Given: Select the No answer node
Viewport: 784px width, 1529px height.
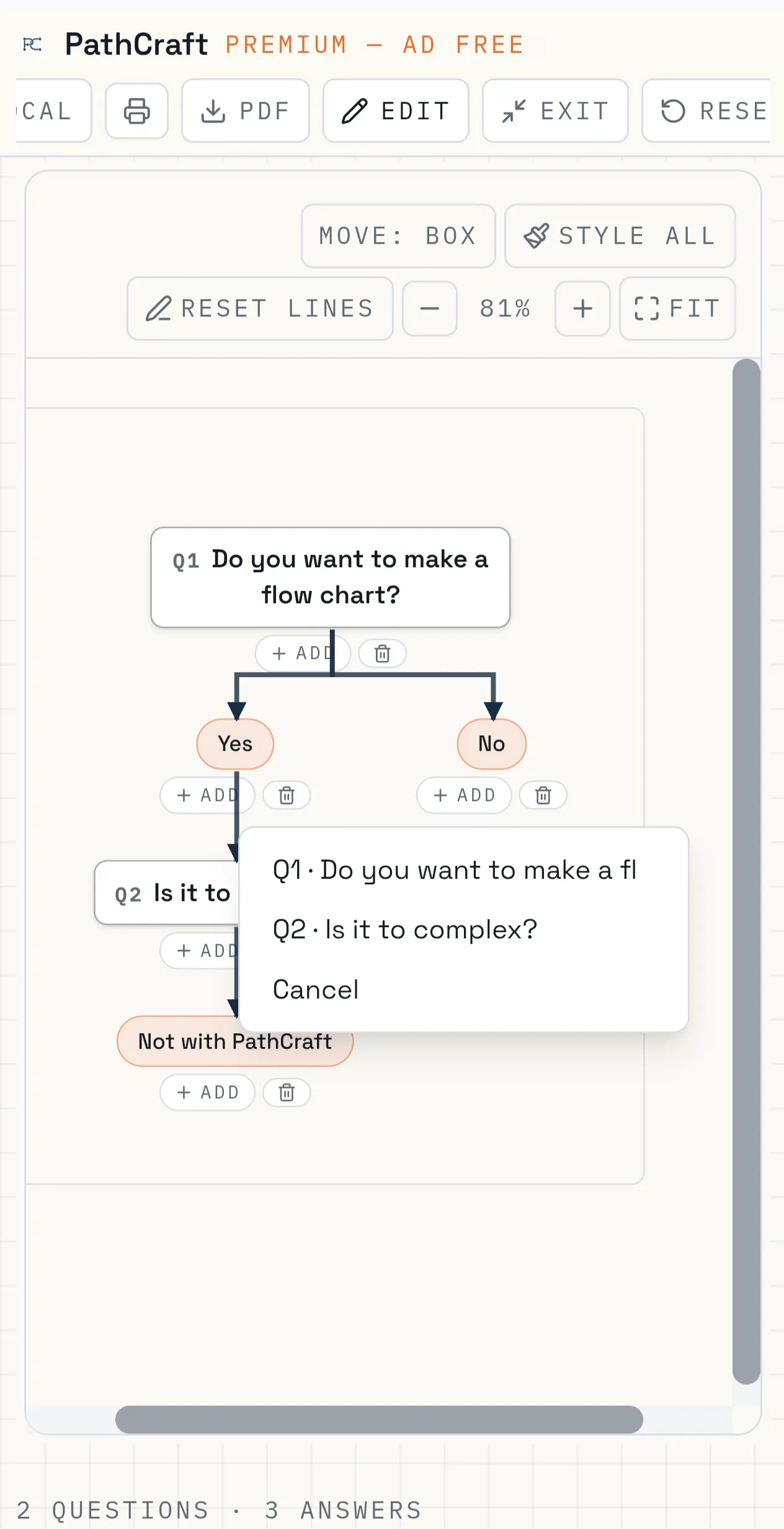Looking at the screenshot, I should click(x=492, y=743).
